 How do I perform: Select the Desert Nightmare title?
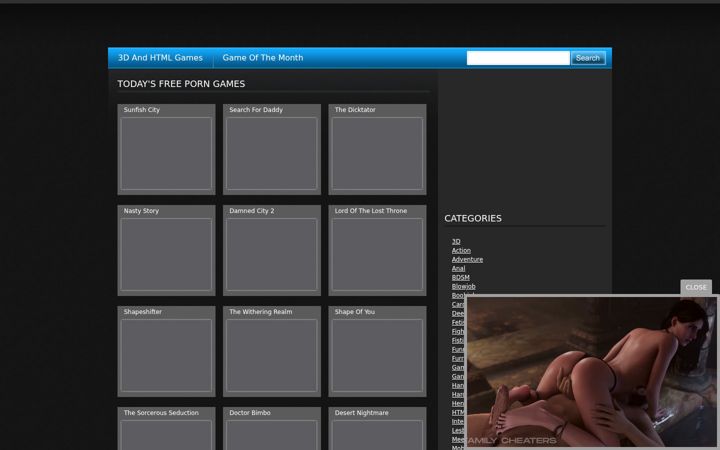point(361,413)
